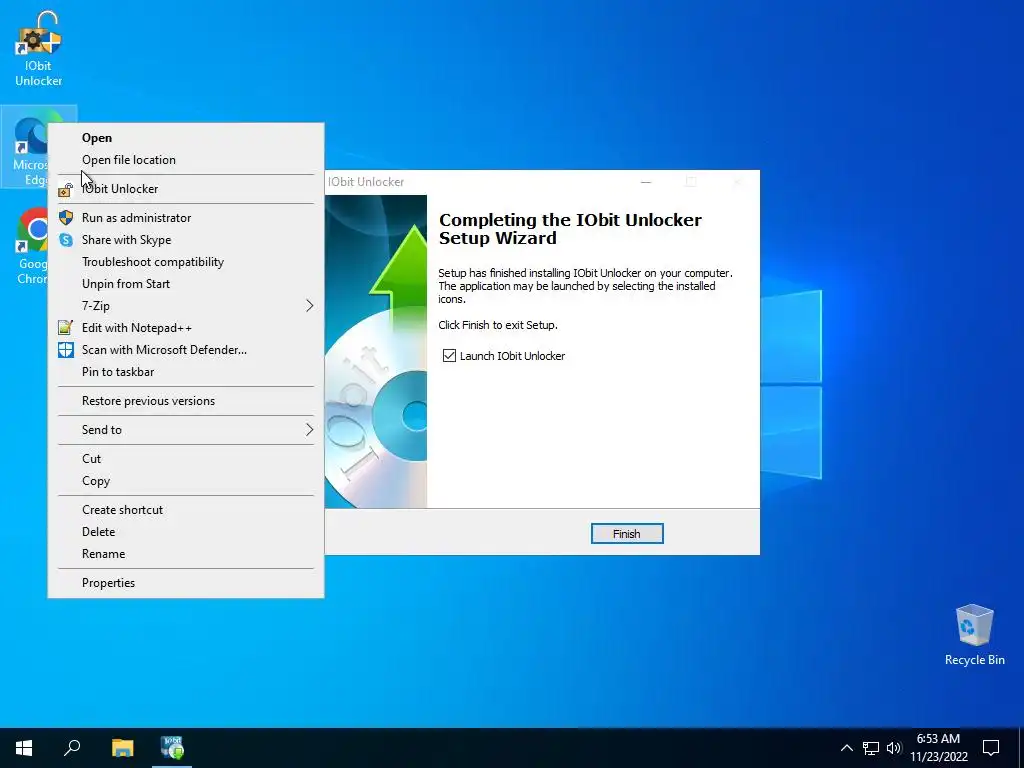Open taskbar search magnifier
This screenshot has width=1024, height=768.
pos(72,748)
